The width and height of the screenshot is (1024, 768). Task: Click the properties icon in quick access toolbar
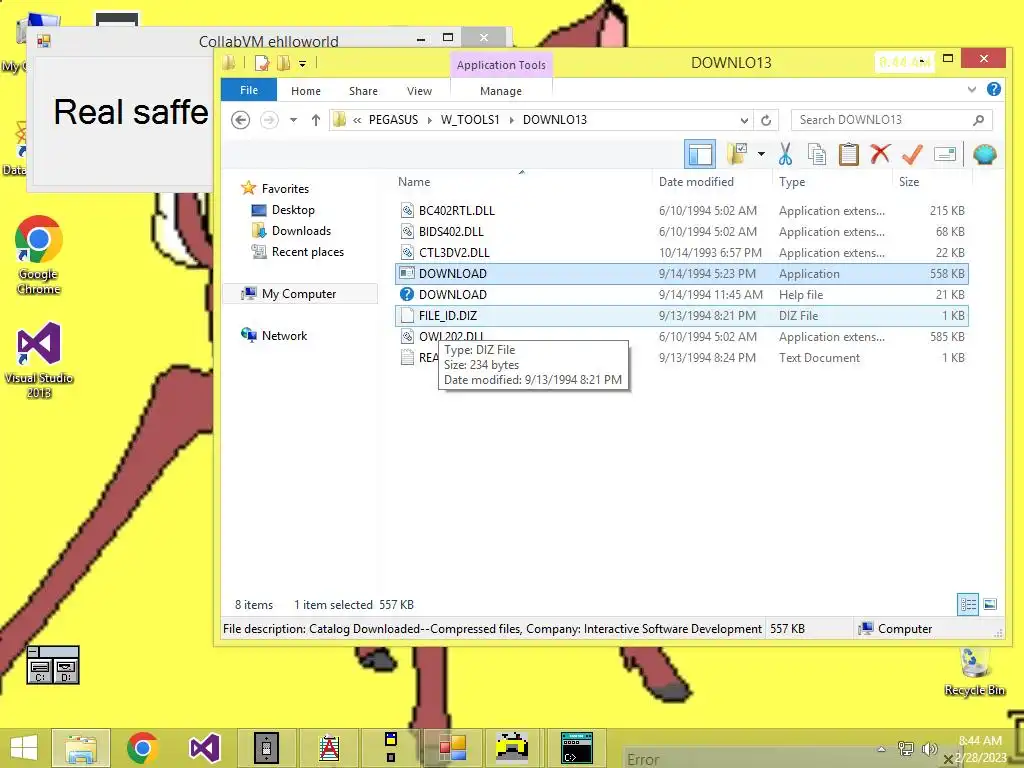(262, 63)
